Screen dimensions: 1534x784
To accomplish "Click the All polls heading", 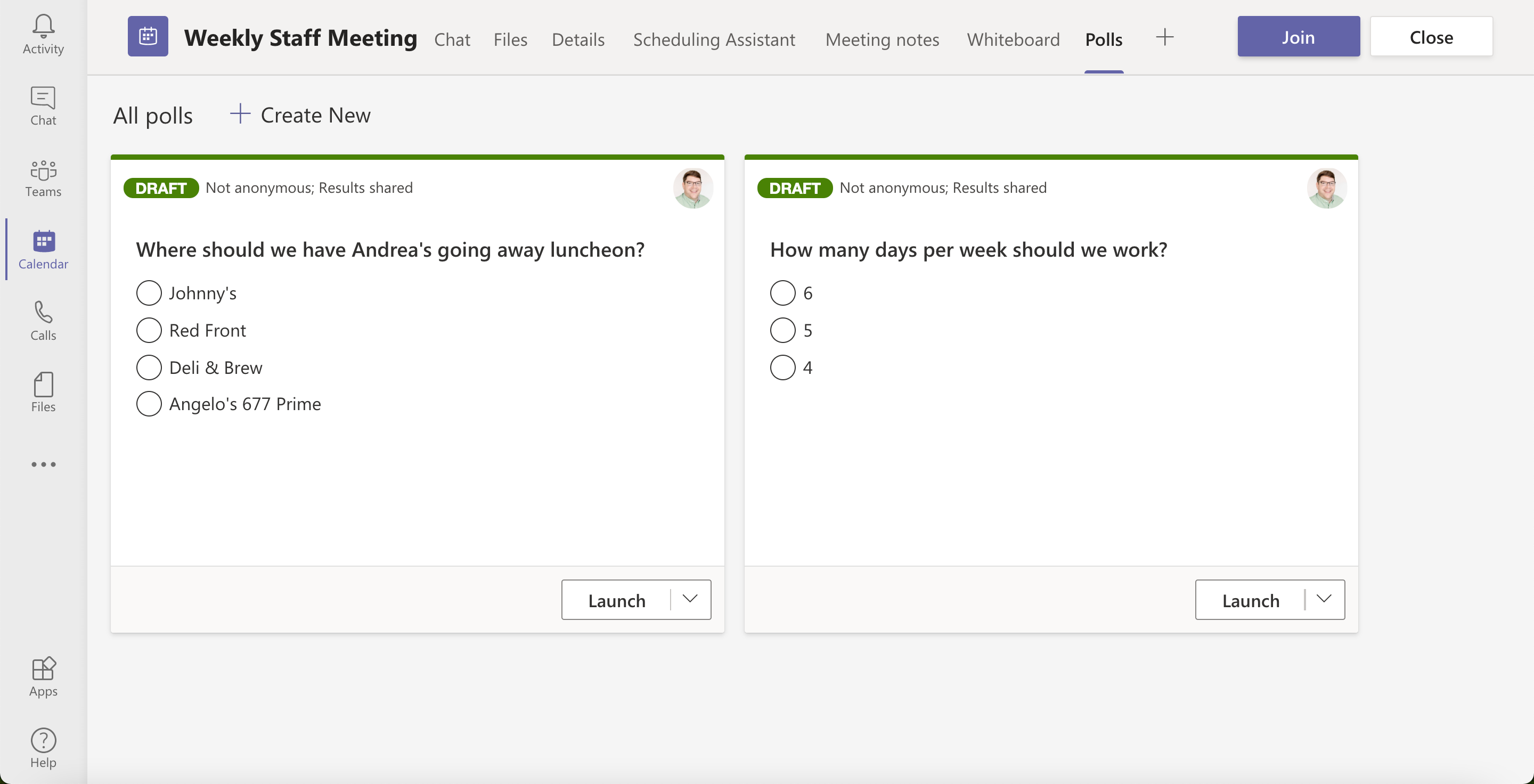I will coord(153,116).
